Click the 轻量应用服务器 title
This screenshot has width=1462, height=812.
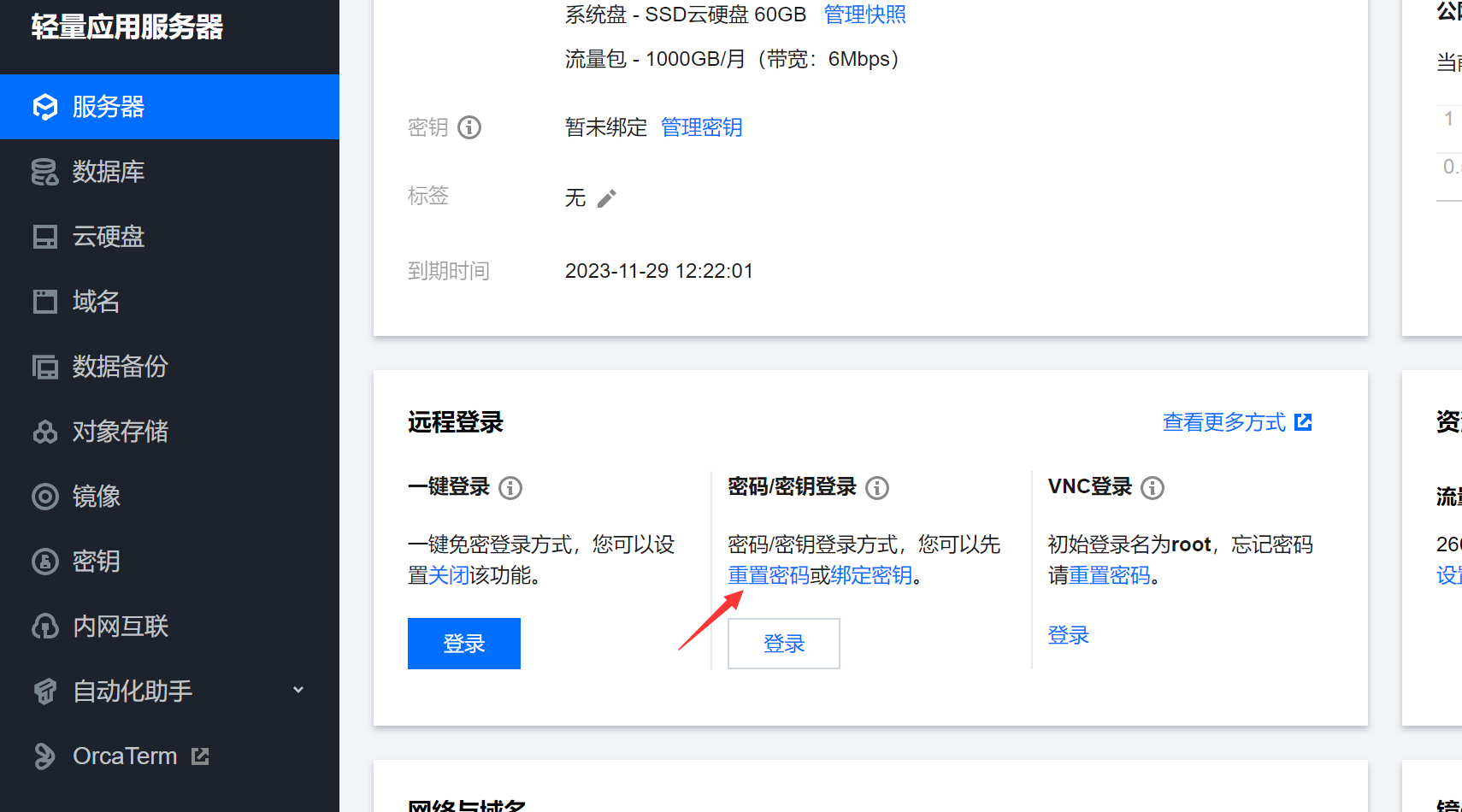tap(127, 26)
